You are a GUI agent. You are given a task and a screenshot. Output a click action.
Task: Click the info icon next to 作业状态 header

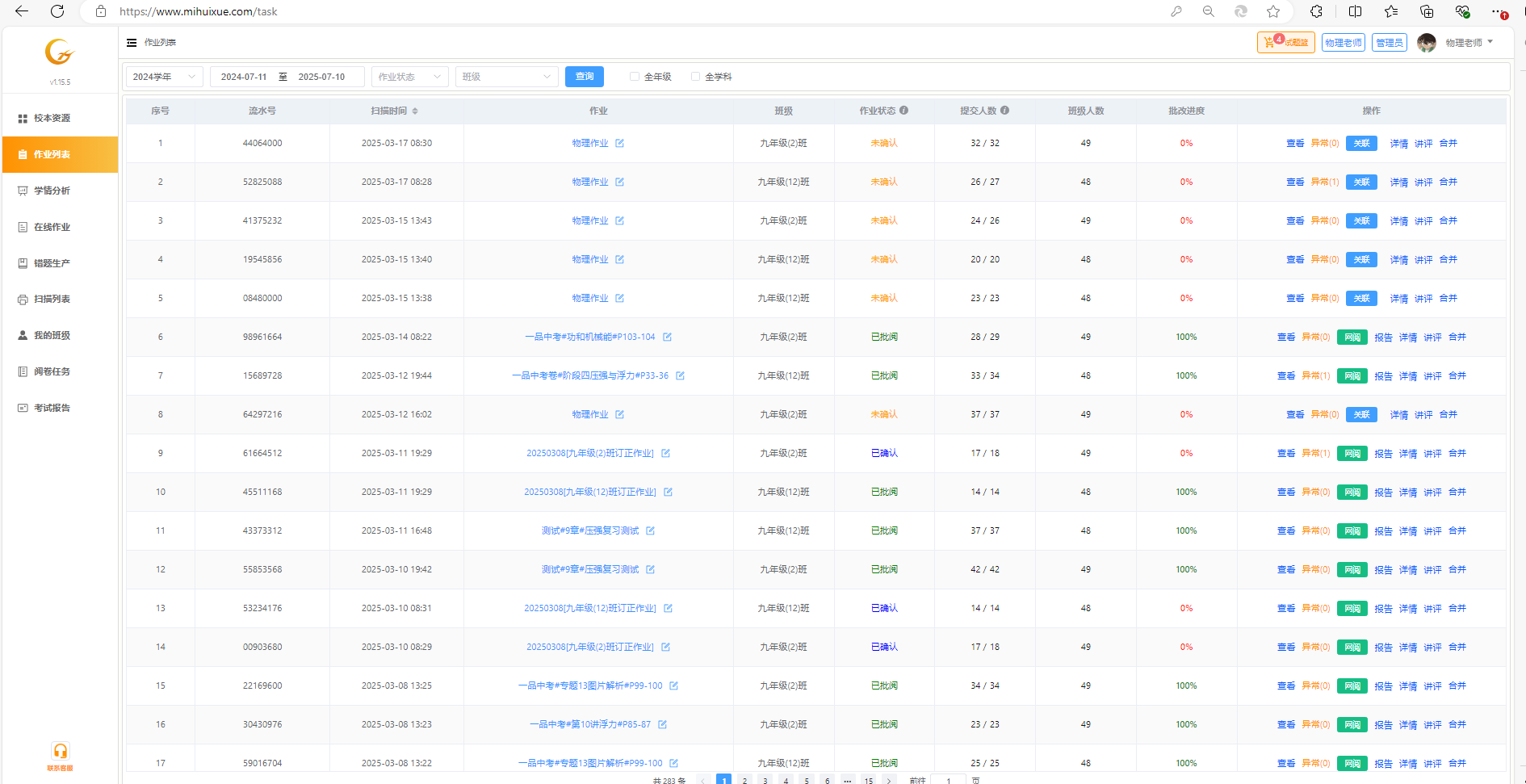coord(904,111)
